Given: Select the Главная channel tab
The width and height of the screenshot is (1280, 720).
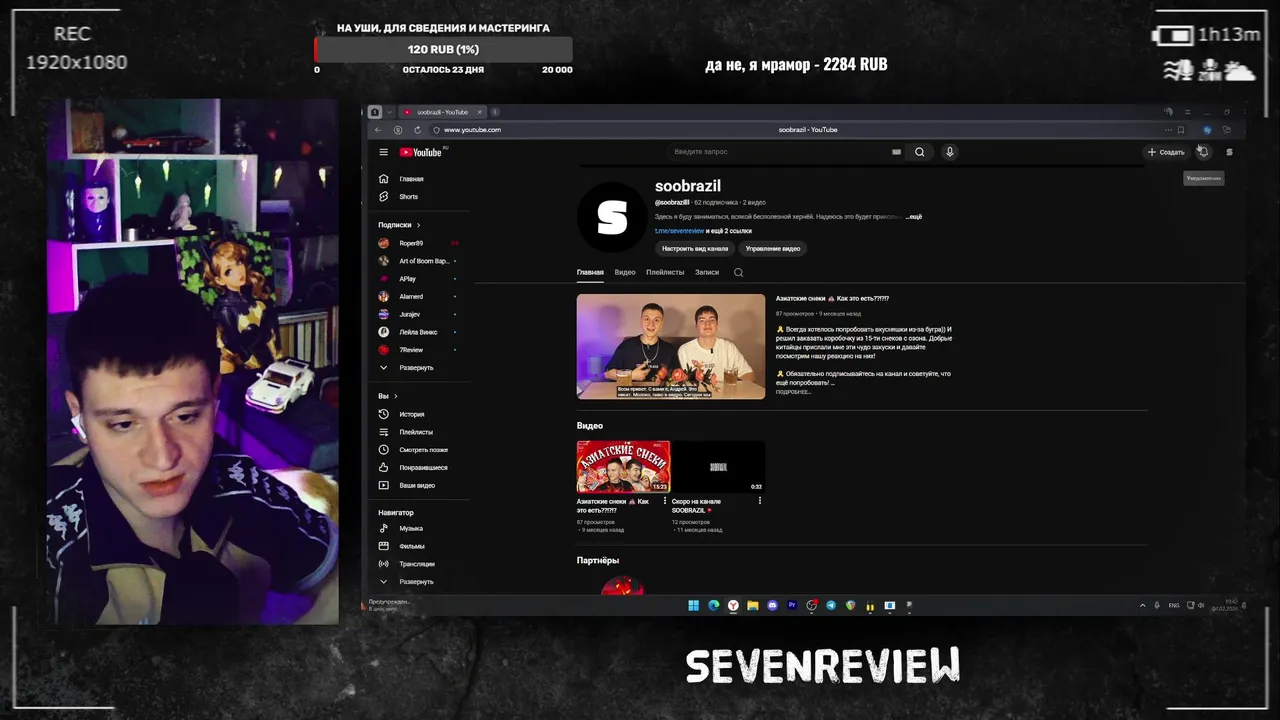Looking at the screenshot, I should [x=590, y=272].
